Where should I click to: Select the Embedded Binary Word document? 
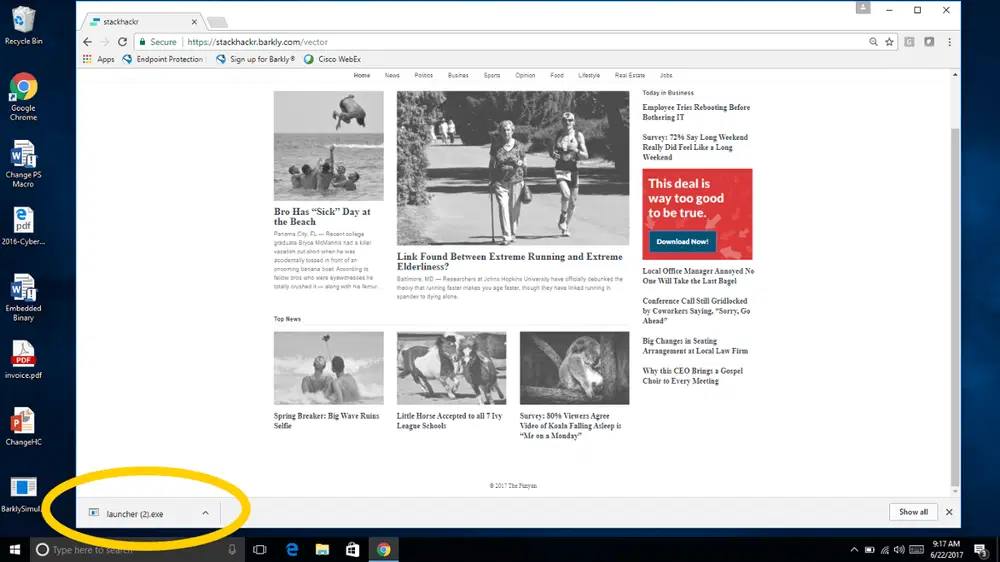pyautogui.click(x=23, y=298)
